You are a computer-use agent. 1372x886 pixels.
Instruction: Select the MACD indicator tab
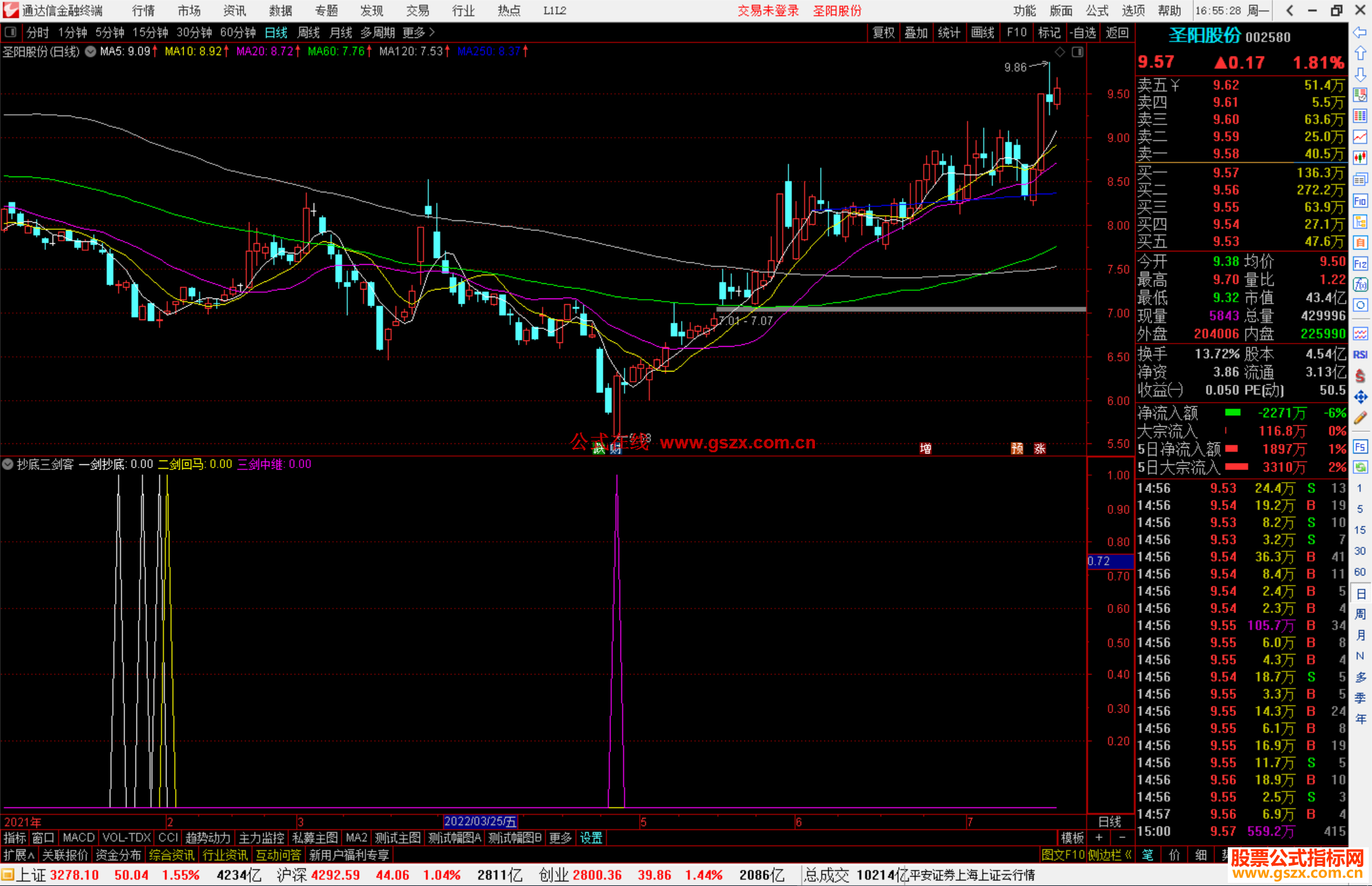click(x=79, y=838)
